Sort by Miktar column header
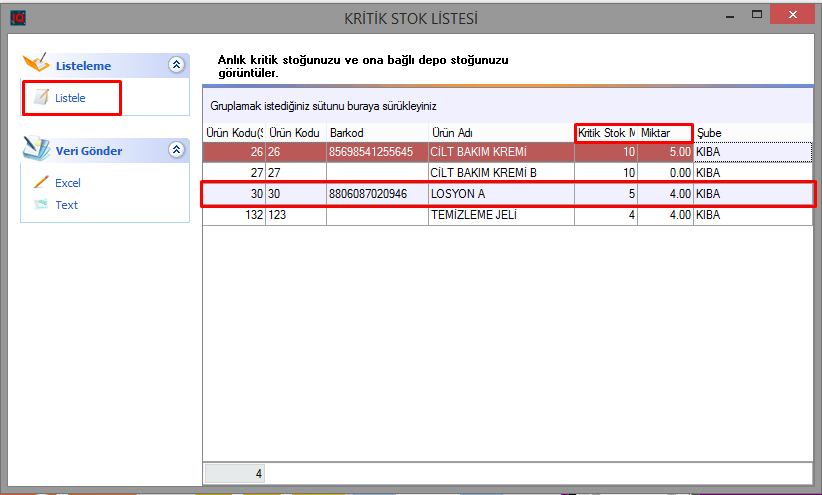The width and height of the screenshot is (822, 495). click(x=665, y=133)
